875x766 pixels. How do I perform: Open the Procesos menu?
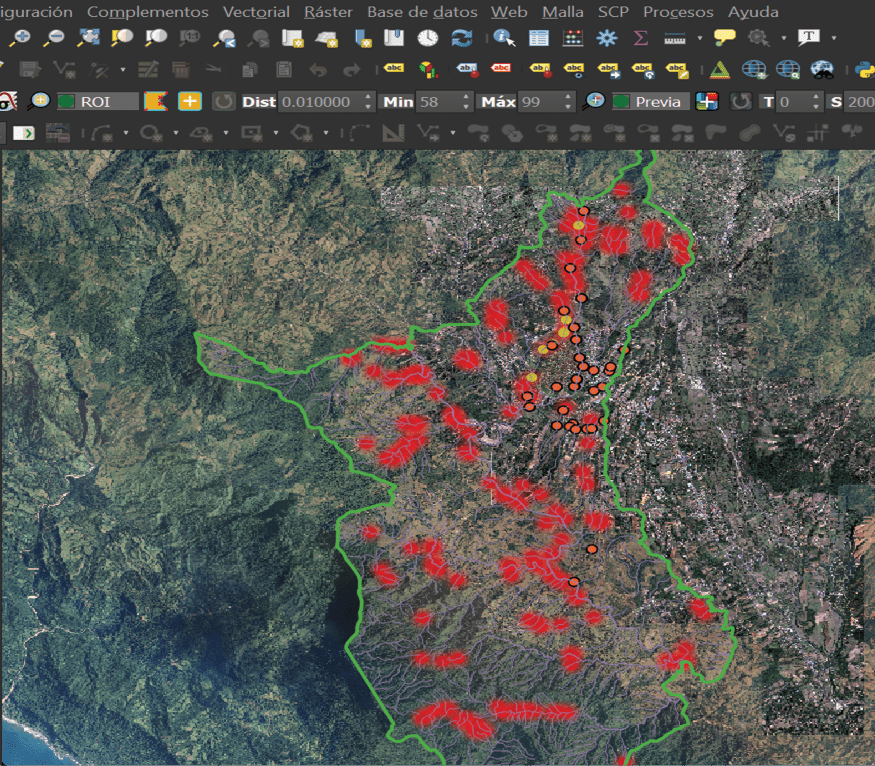pyautogui.click(x=678, y=12)
